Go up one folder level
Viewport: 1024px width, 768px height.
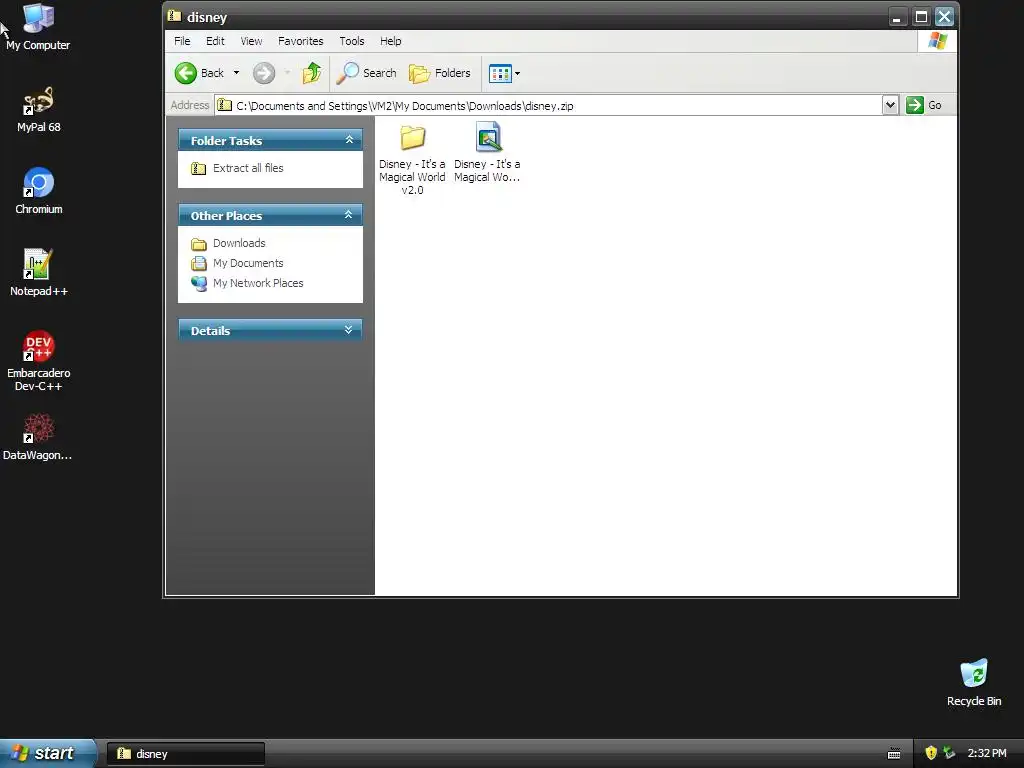[x=312, y=73]
